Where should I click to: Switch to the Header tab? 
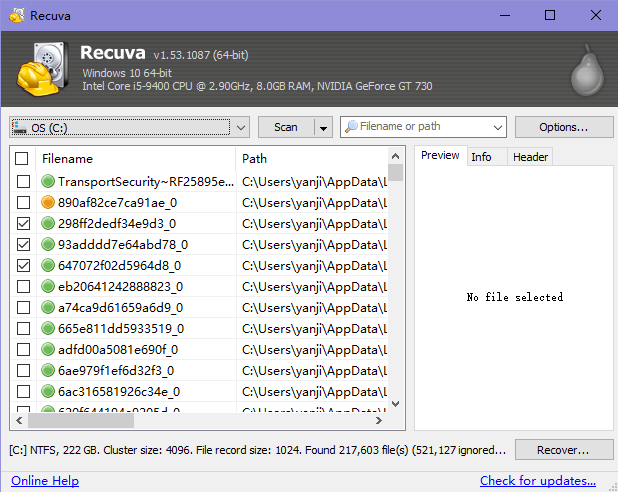(x=530, y=157)
